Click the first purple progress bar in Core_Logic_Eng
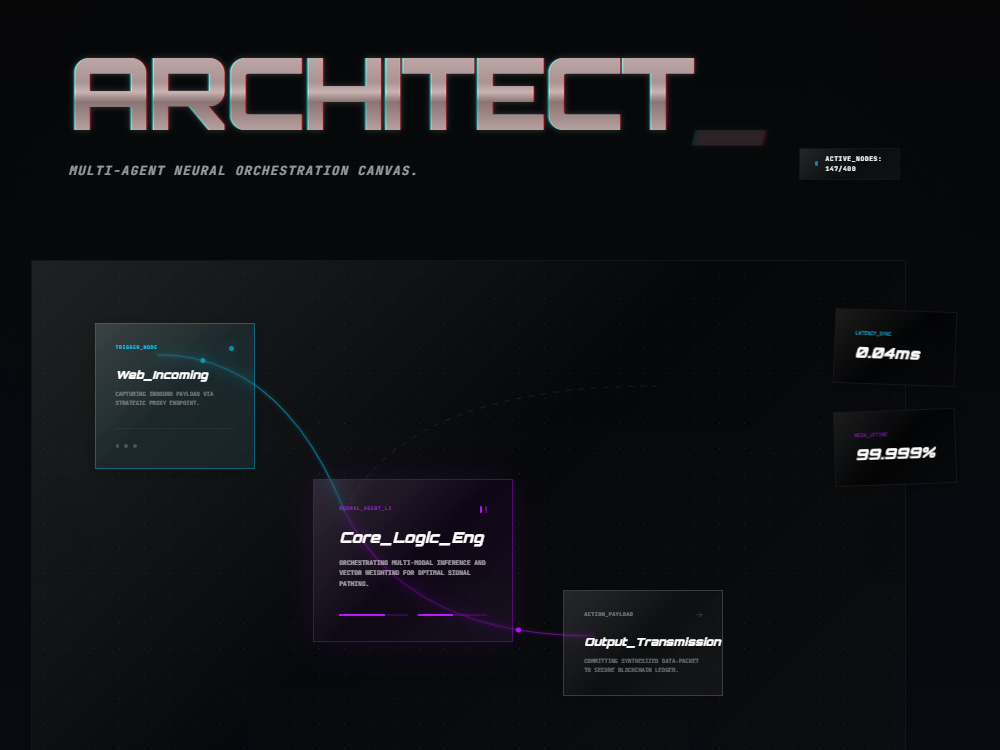The image size is (1000, 750). (373, 615)
